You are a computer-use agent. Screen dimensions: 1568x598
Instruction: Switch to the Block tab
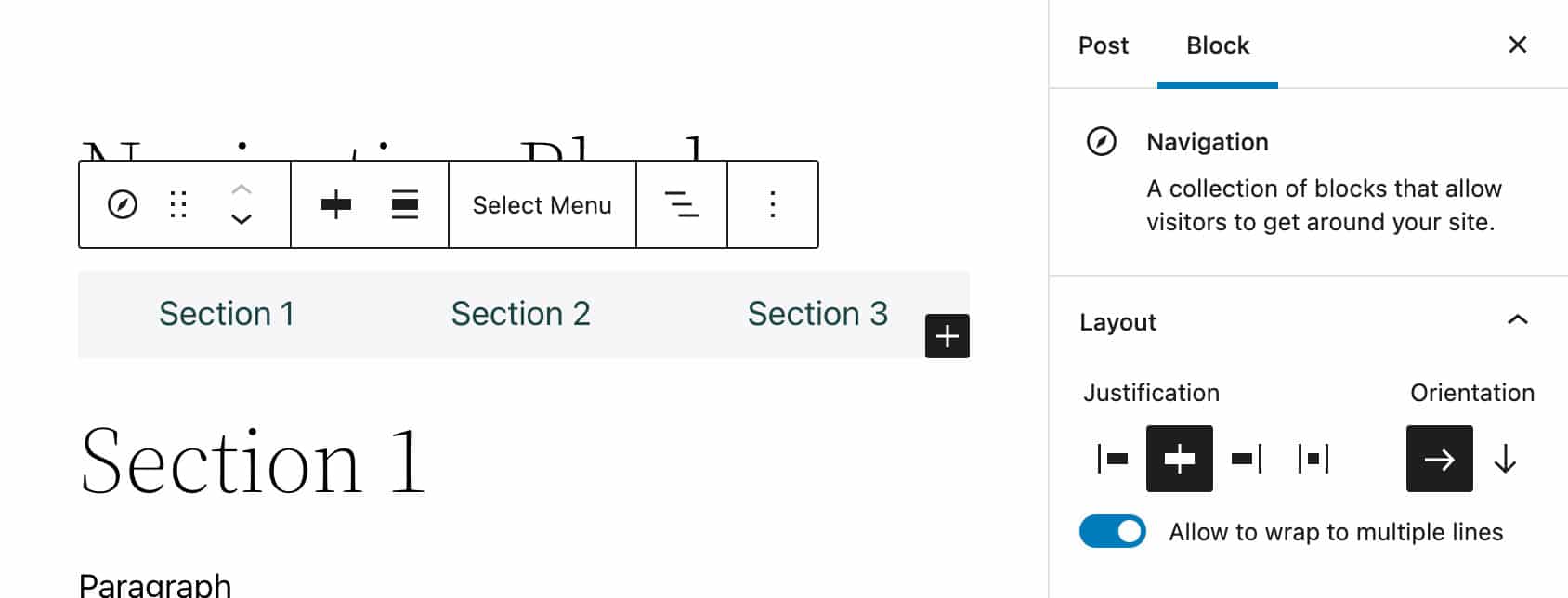coord(1217,45)
